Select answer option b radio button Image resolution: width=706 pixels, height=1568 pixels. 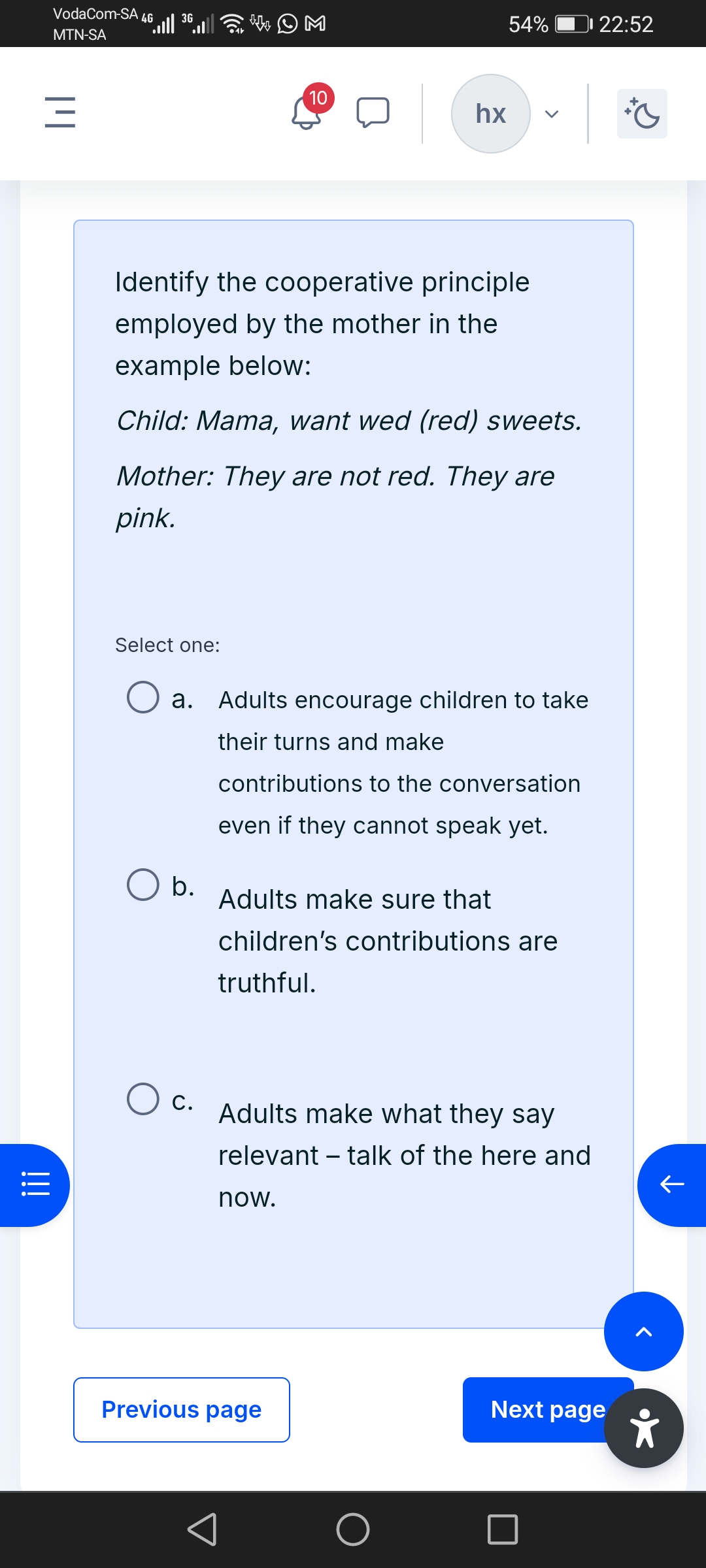[x=143, y=885]
